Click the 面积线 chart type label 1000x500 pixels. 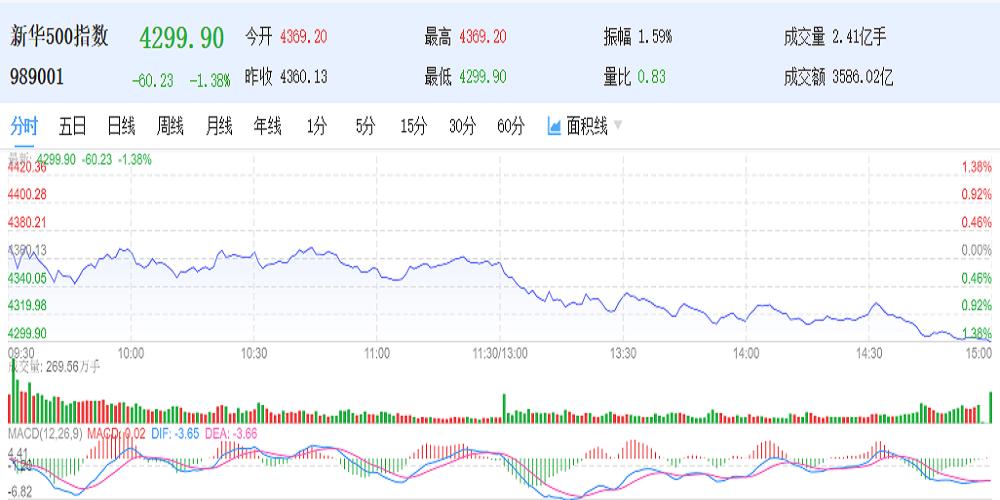click(x=587, y=126)
